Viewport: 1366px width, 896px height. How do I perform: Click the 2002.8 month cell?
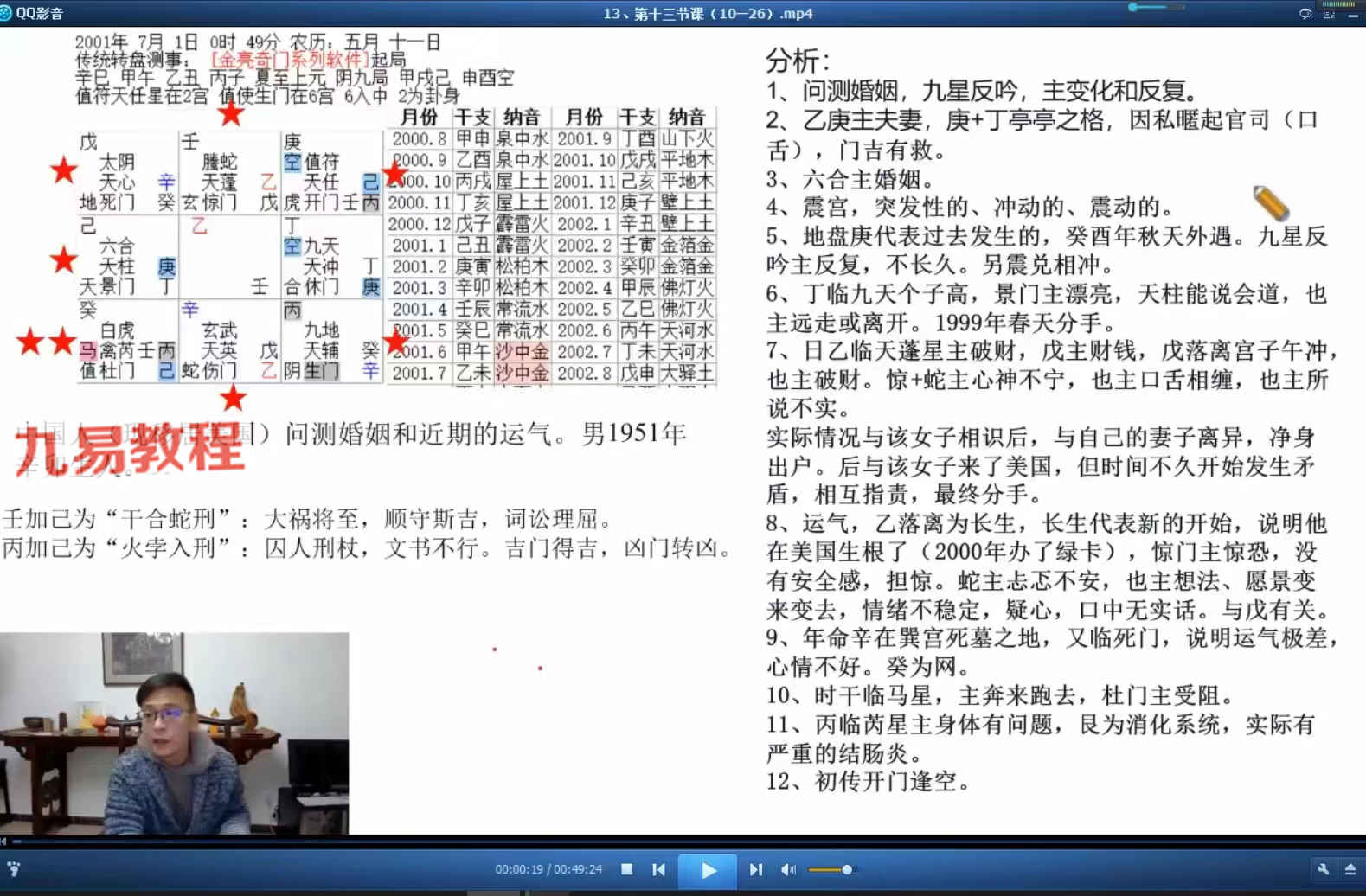(x=584, y=374)
